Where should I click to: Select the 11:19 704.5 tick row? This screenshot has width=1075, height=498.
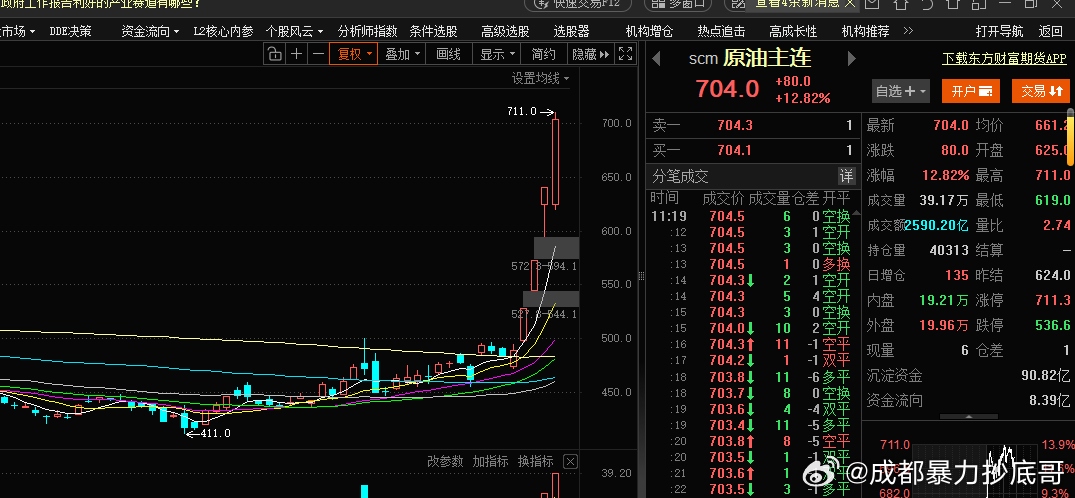point(751,216)
